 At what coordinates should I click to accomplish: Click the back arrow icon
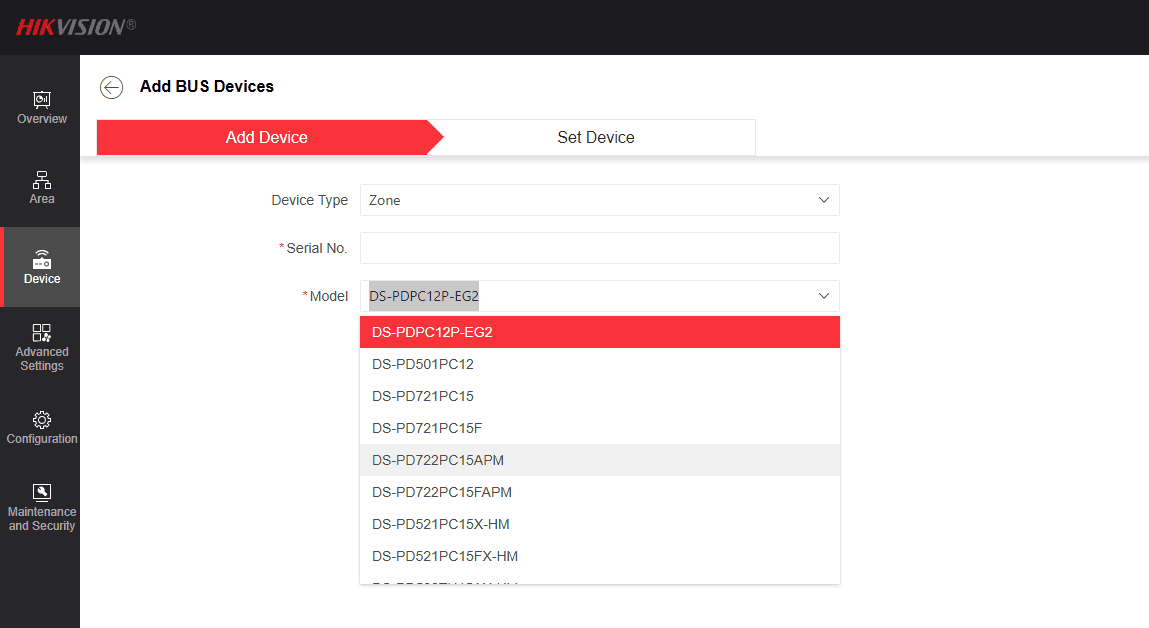(x=111, y=87)
